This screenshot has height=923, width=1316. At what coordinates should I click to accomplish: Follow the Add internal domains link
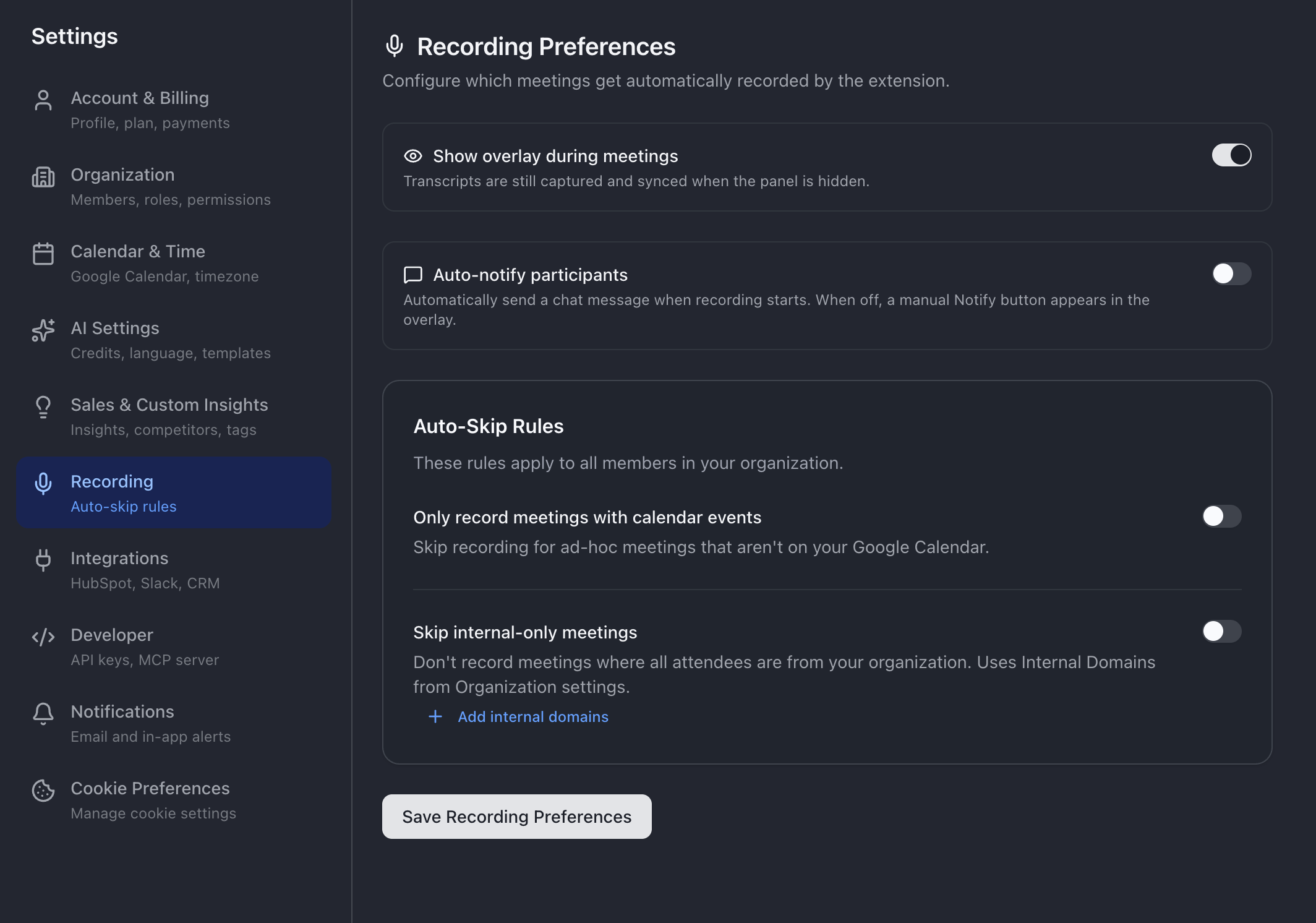533,716
